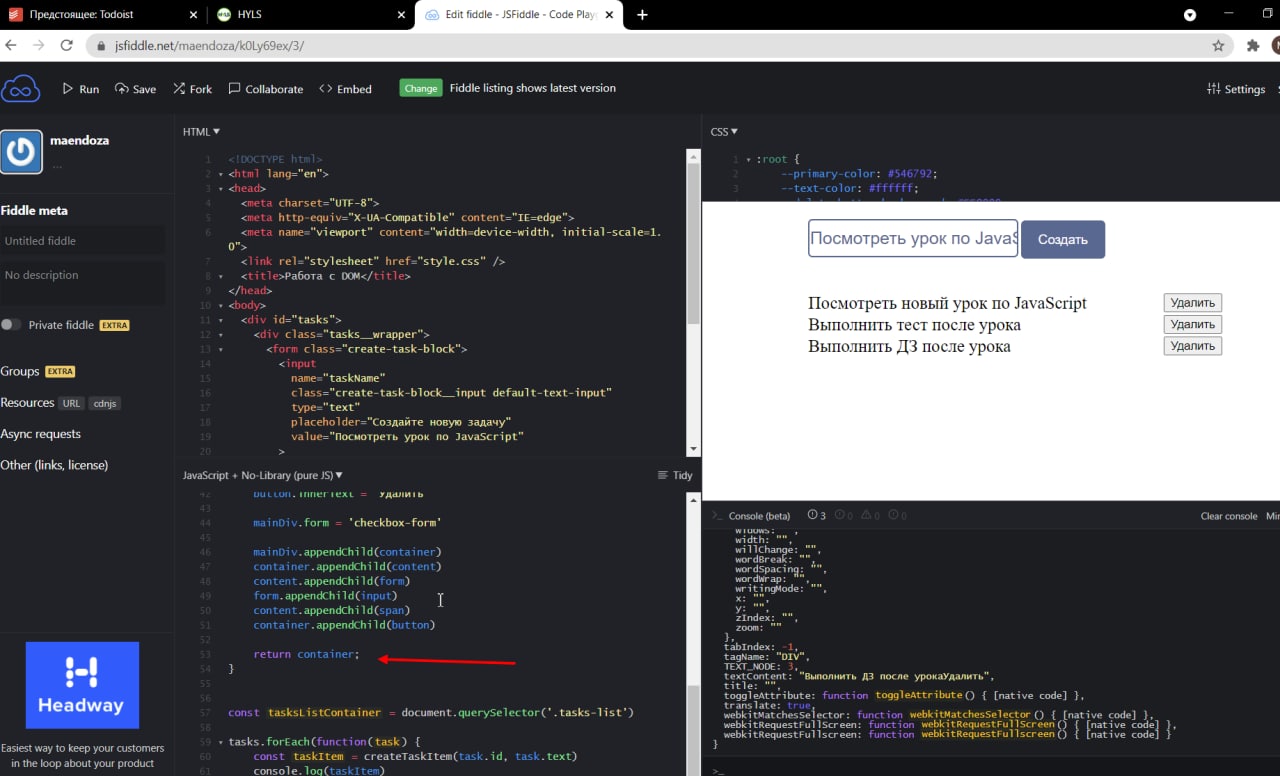Image resolution: width=1280 pixels, height=776 pixels.
Task: Open JavaScript + No-Library language dropdown
Action: pos(263,475)
